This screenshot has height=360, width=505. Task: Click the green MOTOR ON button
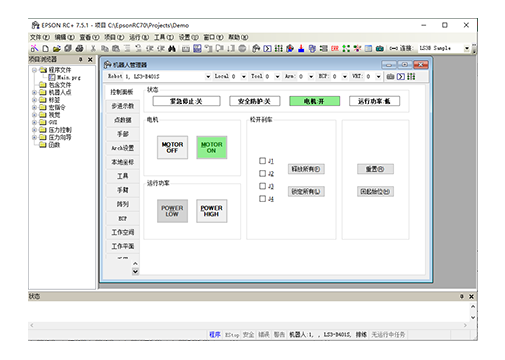pyautogui.click(x=212, y=147)
